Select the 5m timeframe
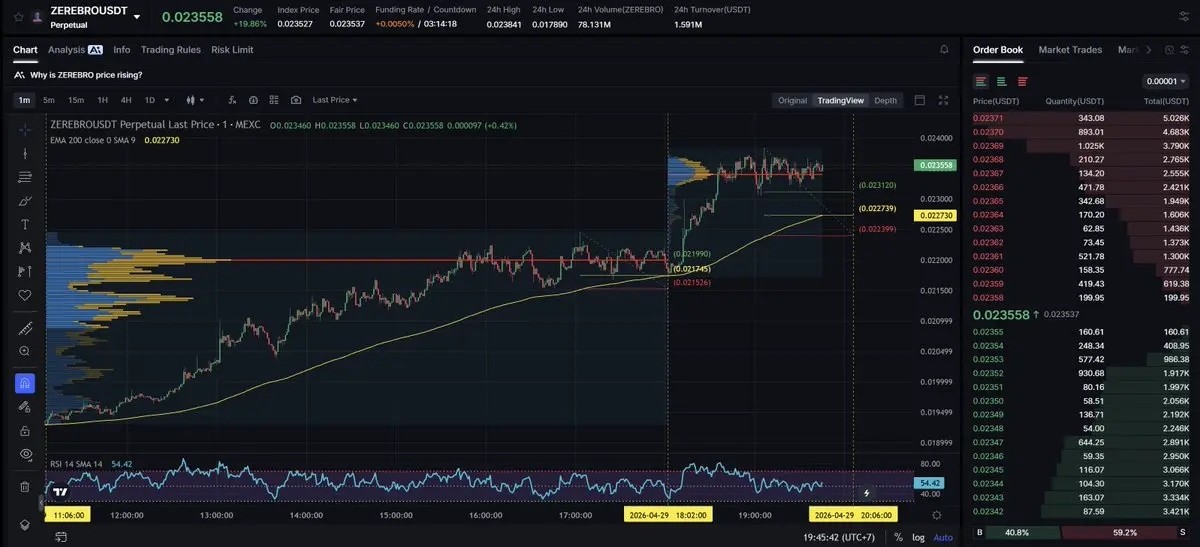Image resolution: width=1200 pixels, height=547 pixels. (x=50, y=100)
